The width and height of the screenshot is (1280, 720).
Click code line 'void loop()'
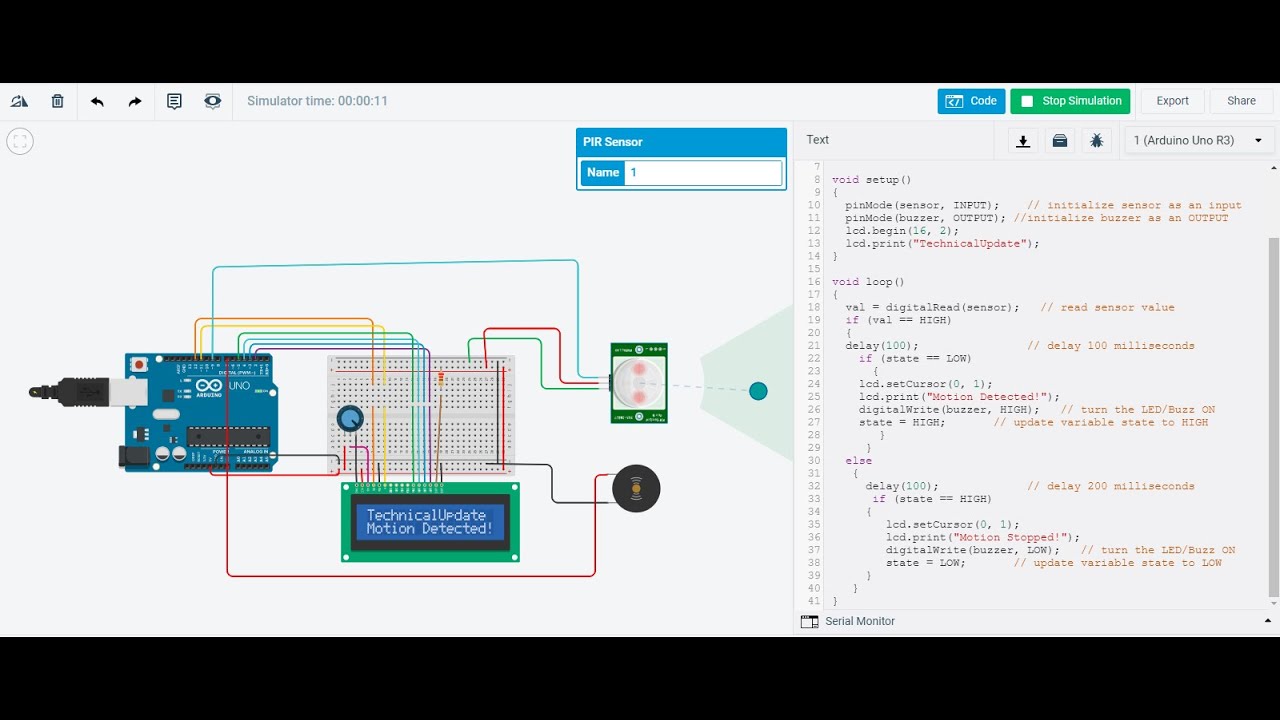click(x=868, y=282)
